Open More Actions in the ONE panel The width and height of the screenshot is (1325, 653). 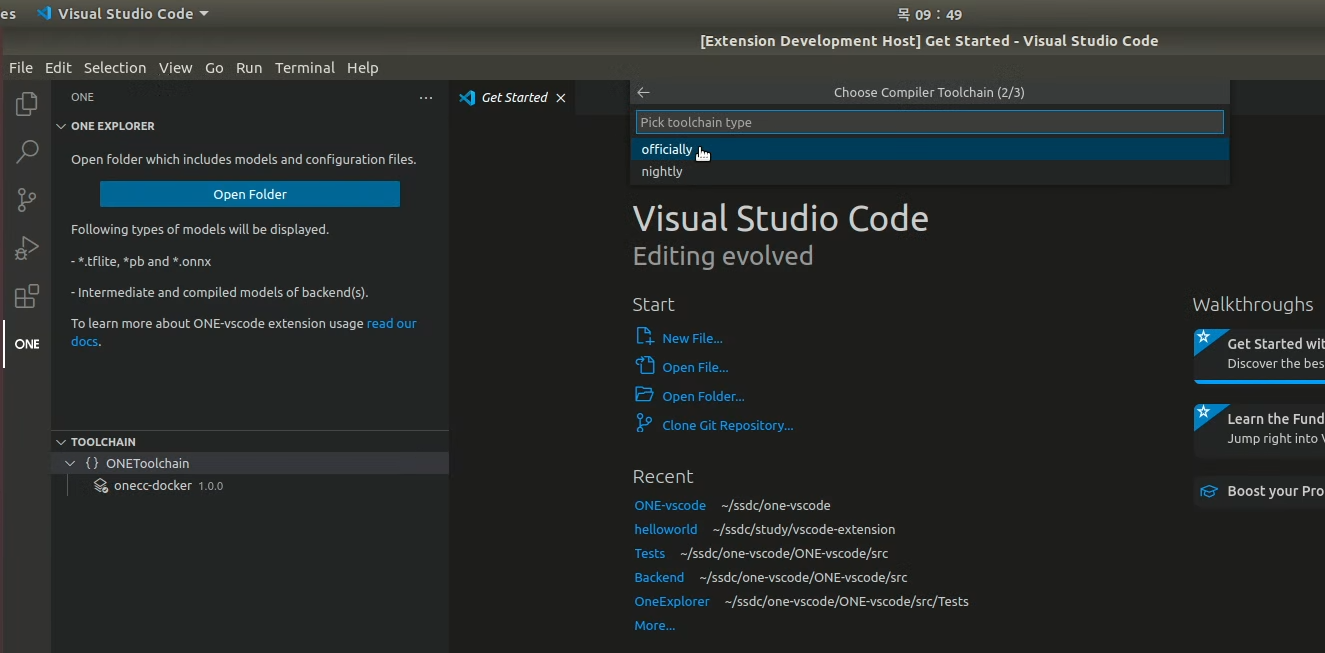(425, 97)
